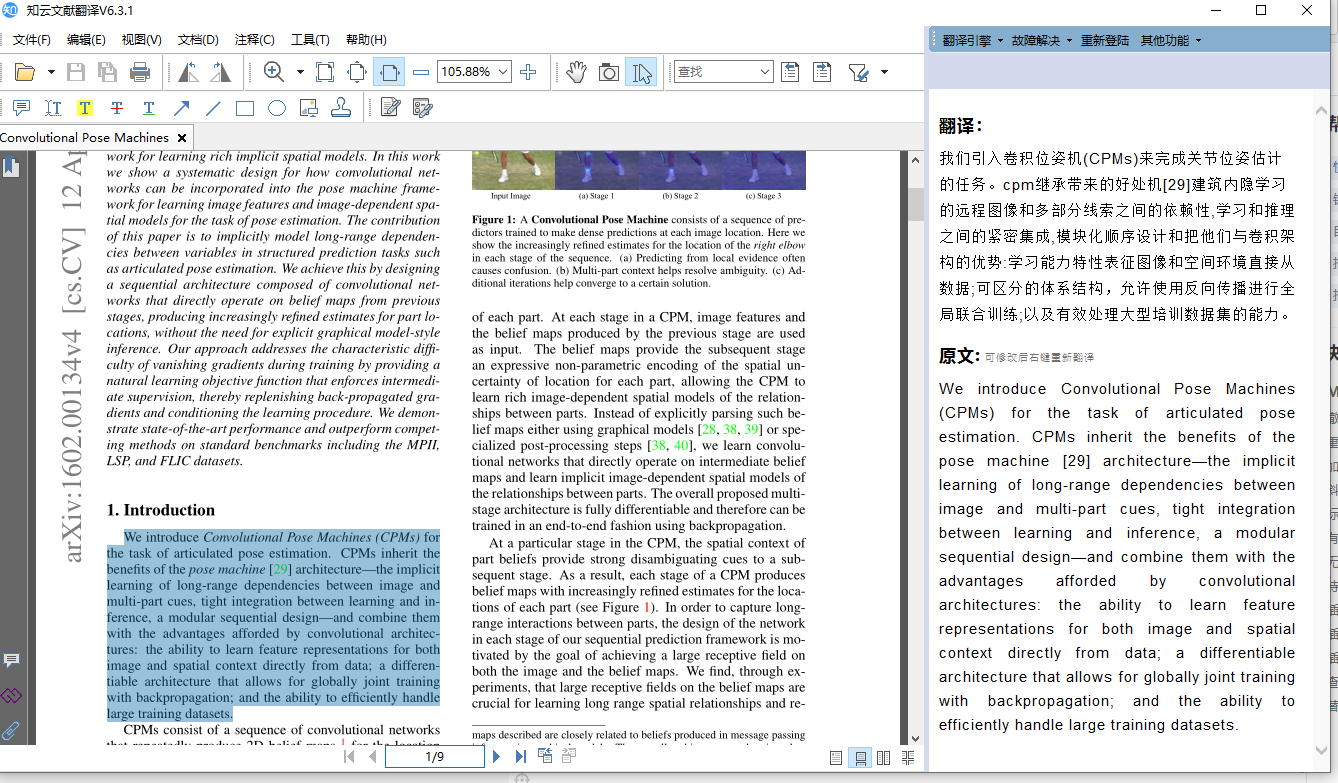Print the document via printer icon
Image resolution: width=1338 pixels, height=783 pixels.
pos(140,72)
